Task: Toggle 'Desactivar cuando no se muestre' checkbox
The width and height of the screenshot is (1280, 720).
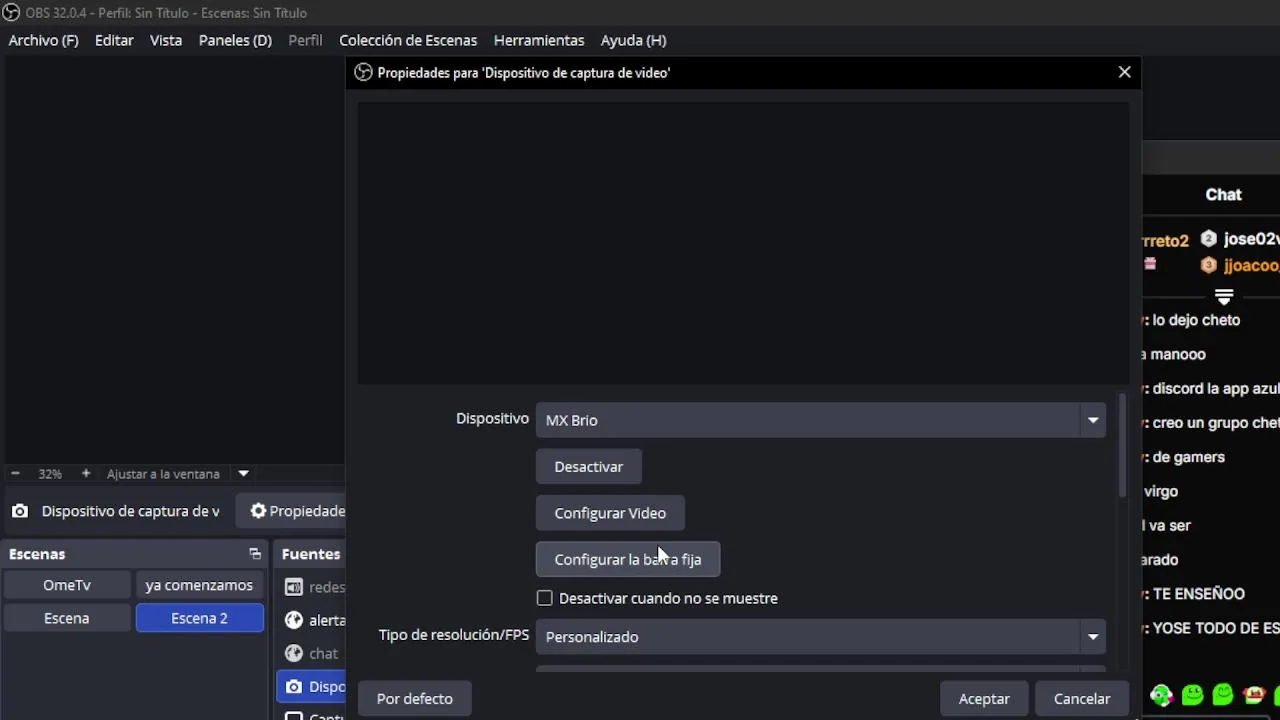Action: 544,598
